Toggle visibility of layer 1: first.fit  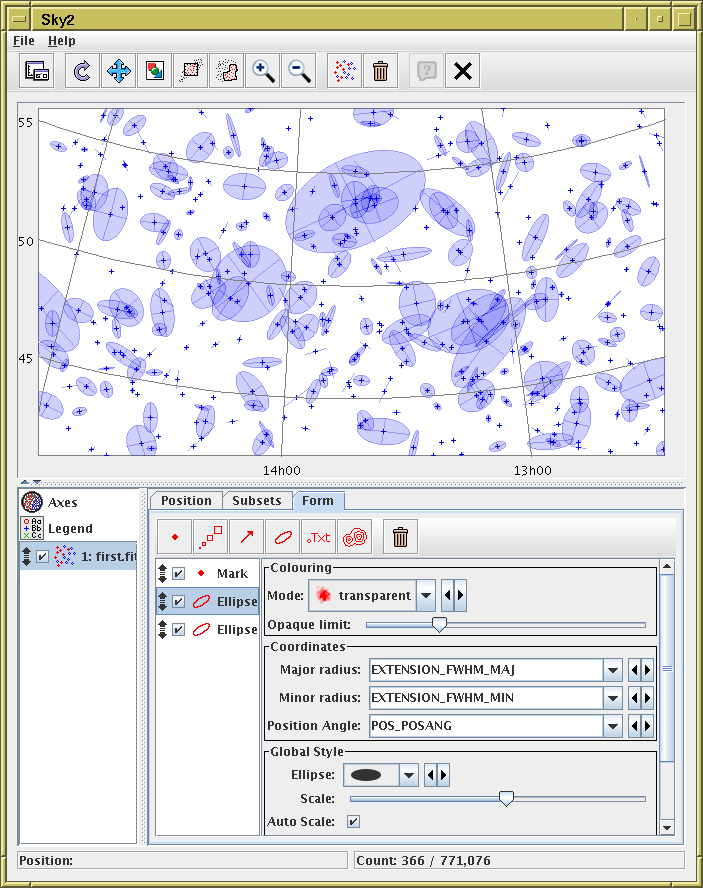[x=43, y=557]
